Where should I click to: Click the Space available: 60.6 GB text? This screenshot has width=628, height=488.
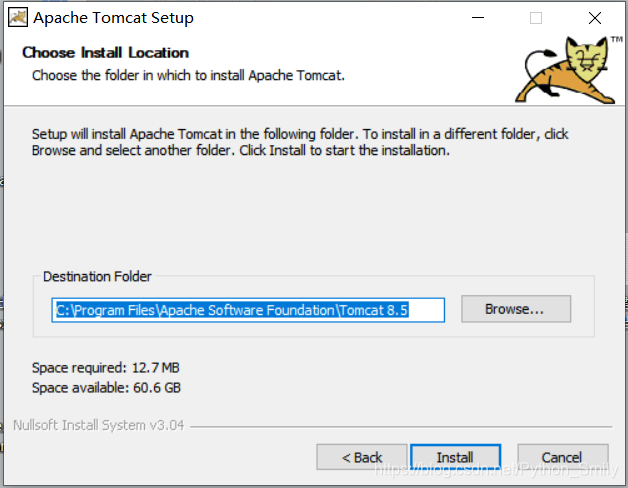pos(107,388)
